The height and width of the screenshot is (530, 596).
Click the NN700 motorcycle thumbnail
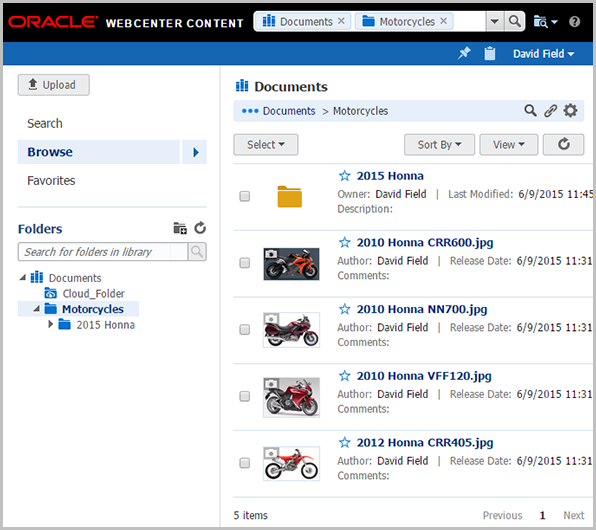[292, 330]
